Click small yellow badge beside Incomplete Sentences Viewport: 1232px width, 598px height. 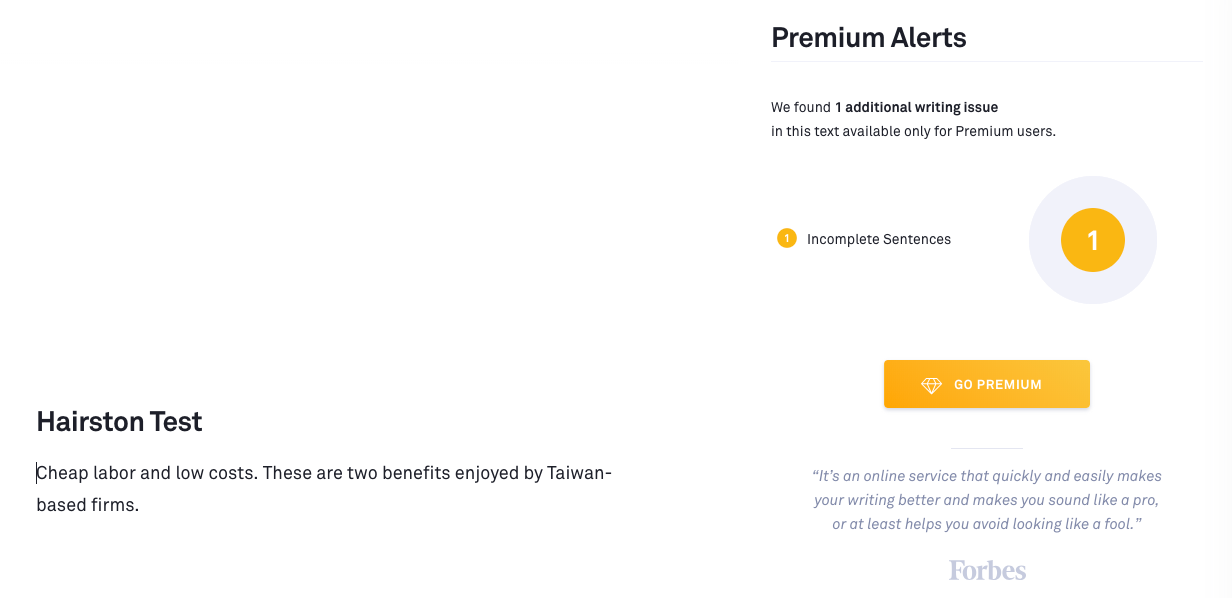786,238
